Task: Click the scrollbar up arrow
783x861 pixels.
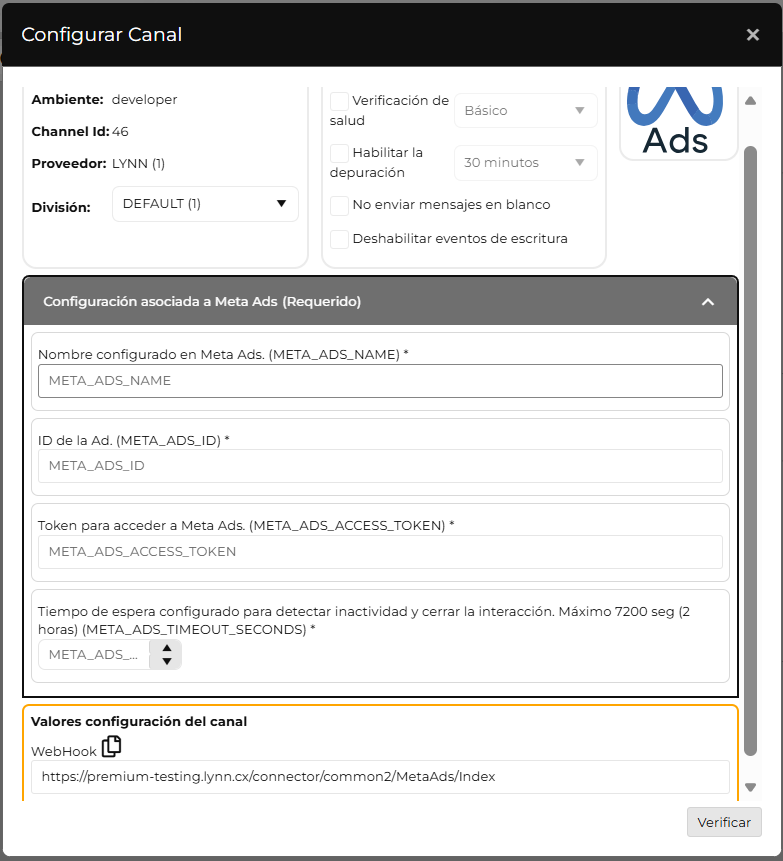Action: [x=750, y=100]
